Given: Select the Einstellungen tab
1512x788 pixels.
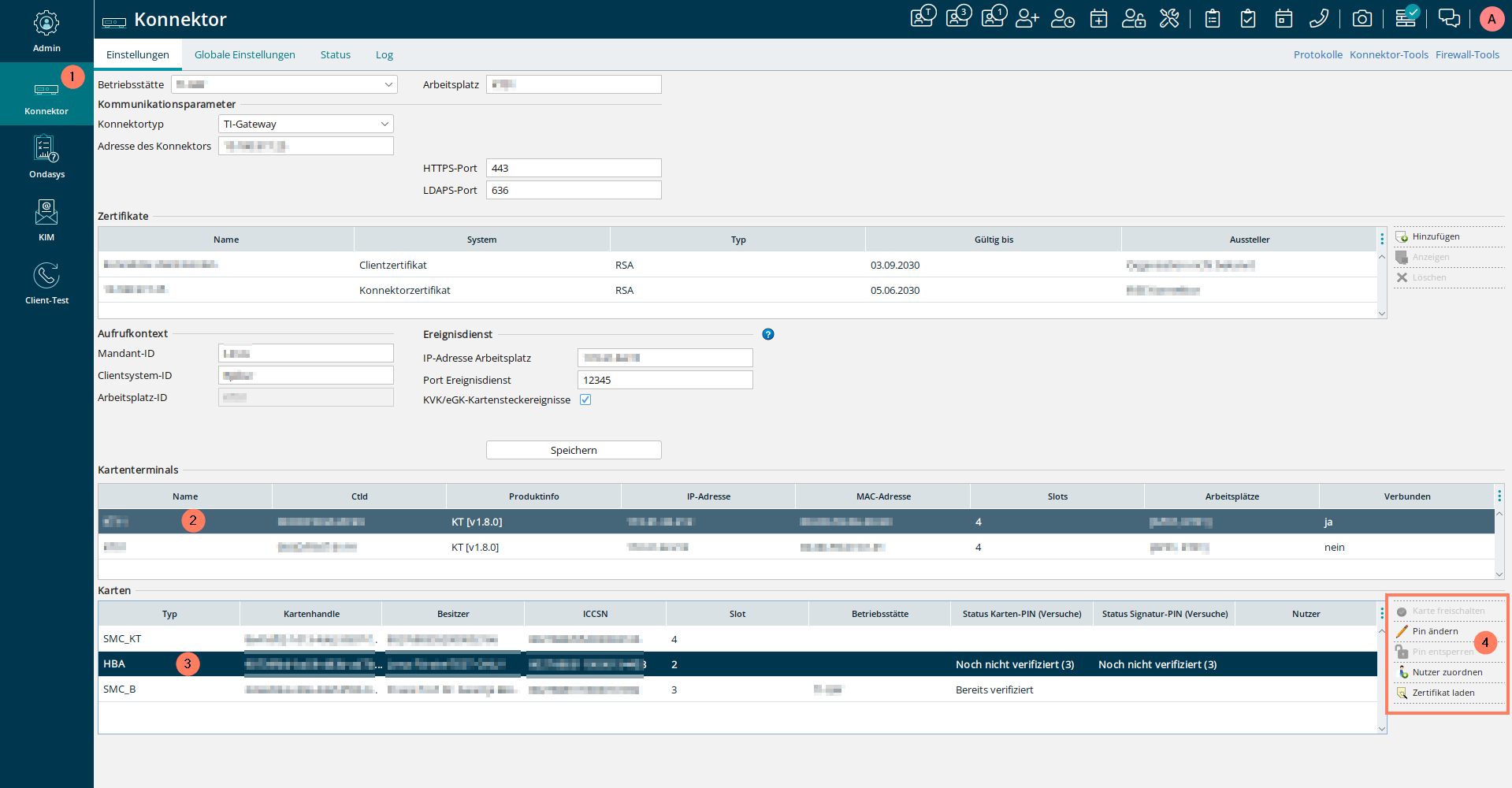Looking at the screenshot, I should pyautogui.click(x=138, y=54).
